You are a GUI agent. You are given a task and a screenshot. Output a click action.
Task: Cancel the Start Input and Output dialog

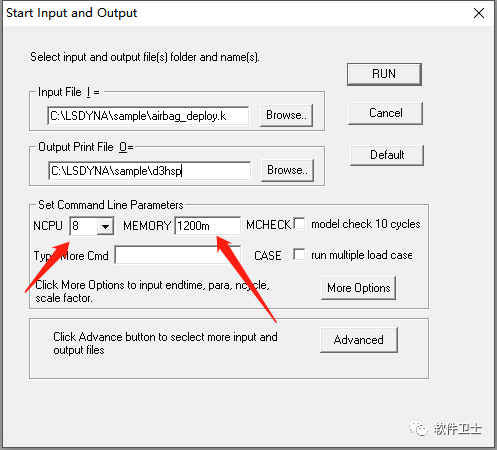[385, 113]
